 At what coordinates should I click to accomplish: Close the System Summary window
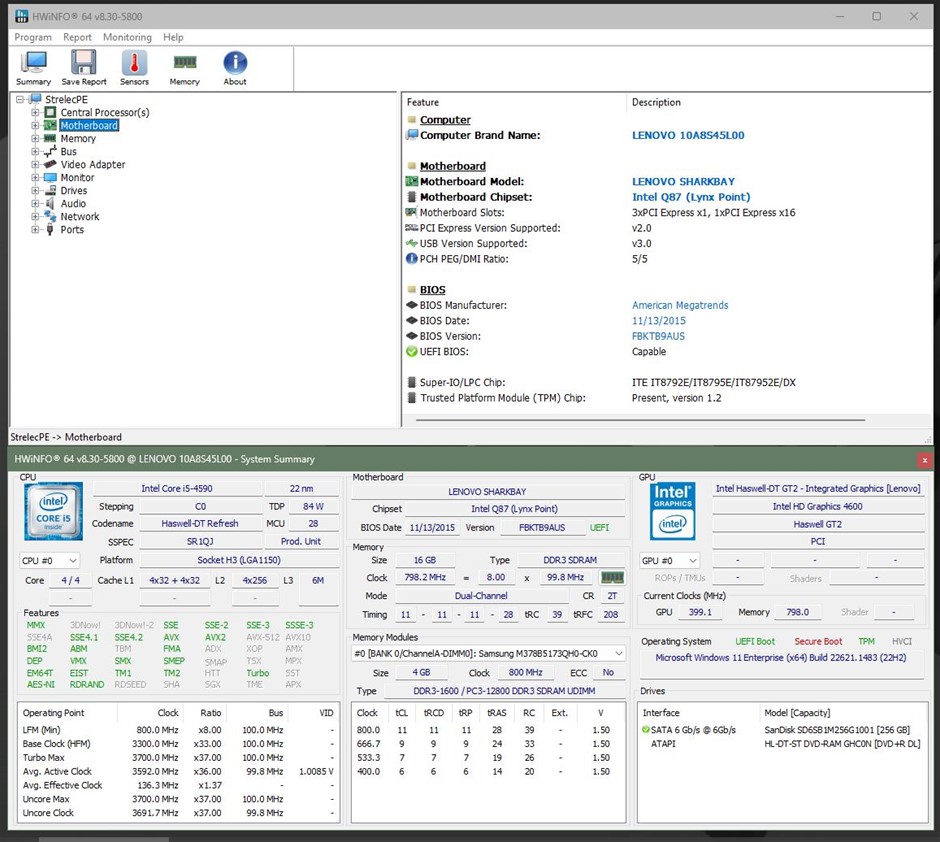924,459
